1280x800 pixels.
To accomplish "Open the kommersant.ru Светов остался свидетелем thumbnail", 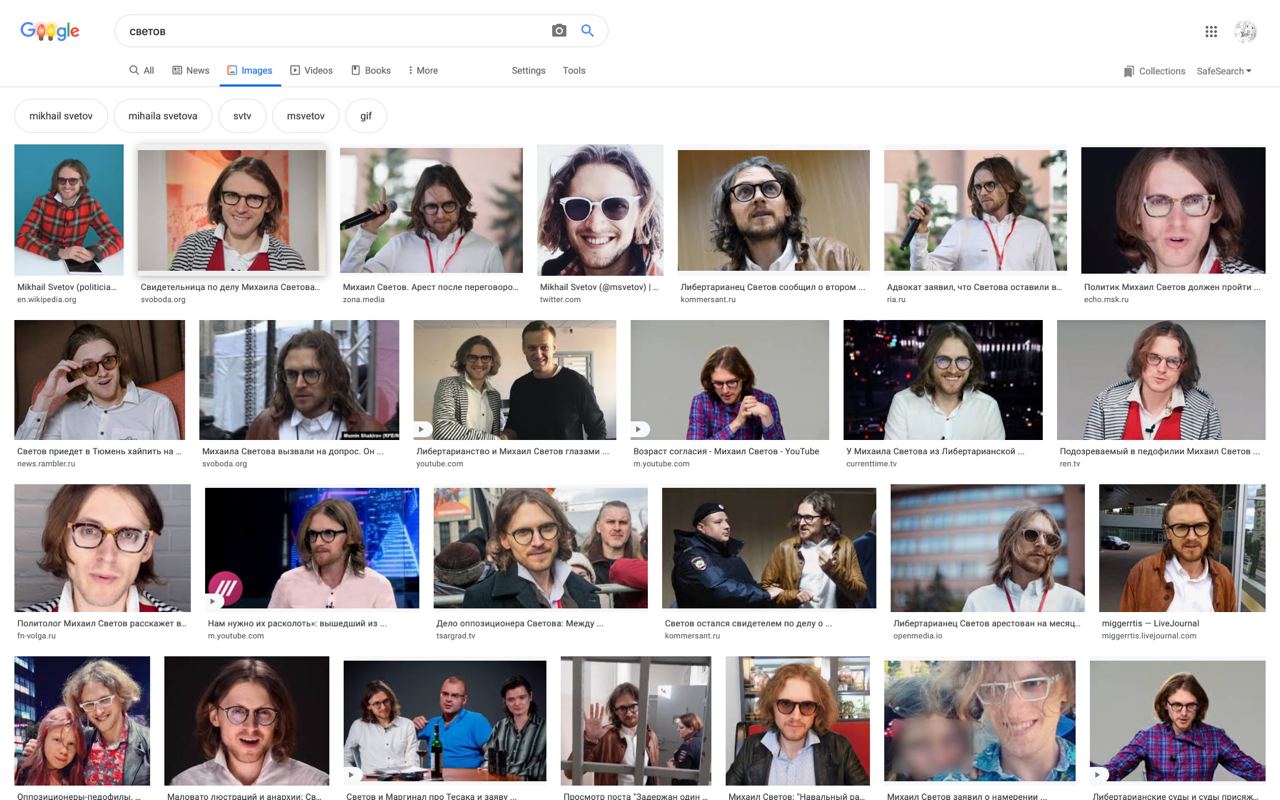I will click(x=769, y=548).
